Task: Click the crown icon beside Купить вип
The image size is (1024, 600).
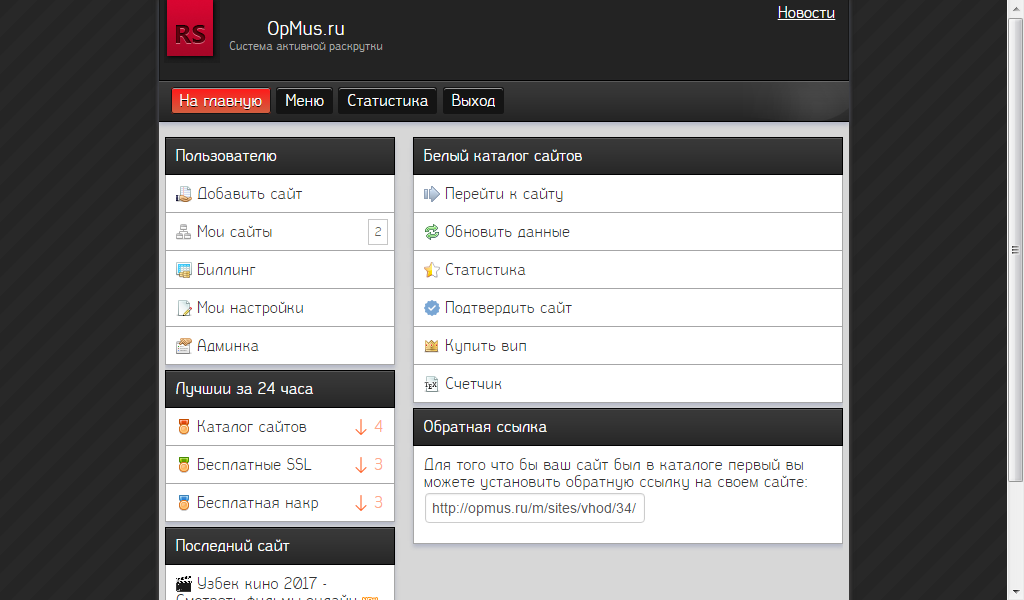Action: [x=432, y=346]
